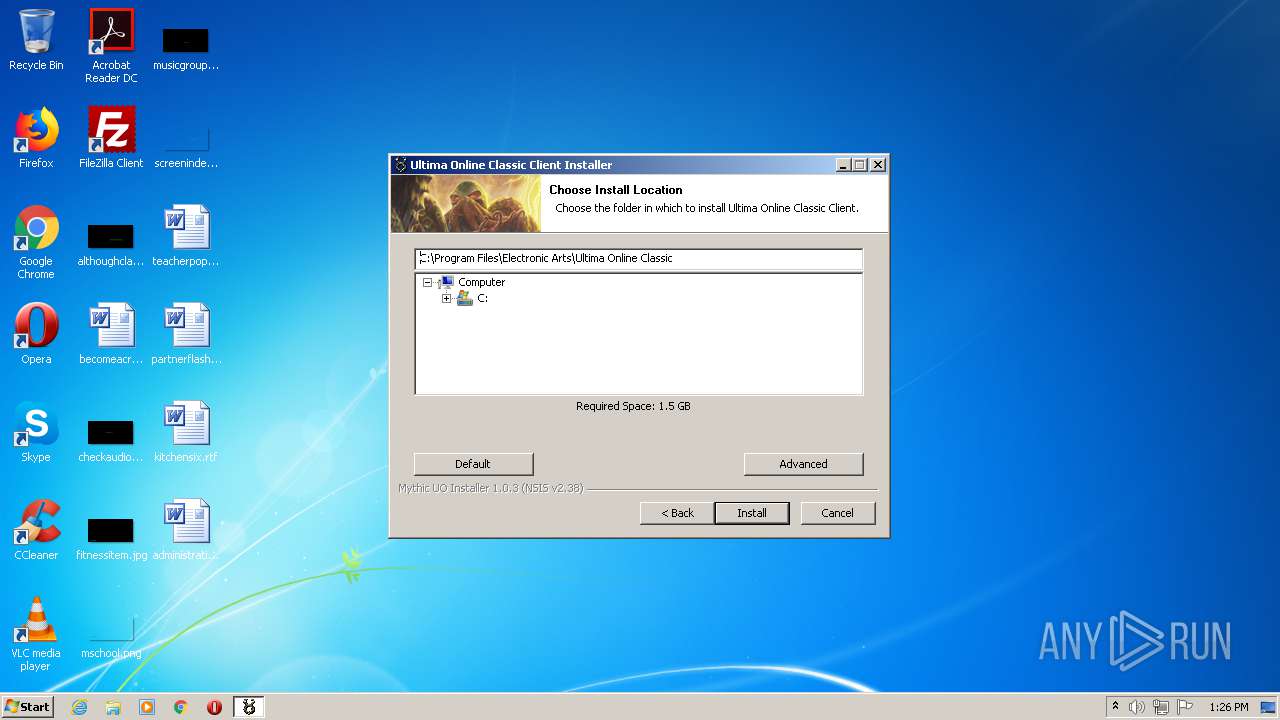Select the mschool.png image file
This screenshot has width=1280, height=720.
pyautogui.click(x=111, y=638)
